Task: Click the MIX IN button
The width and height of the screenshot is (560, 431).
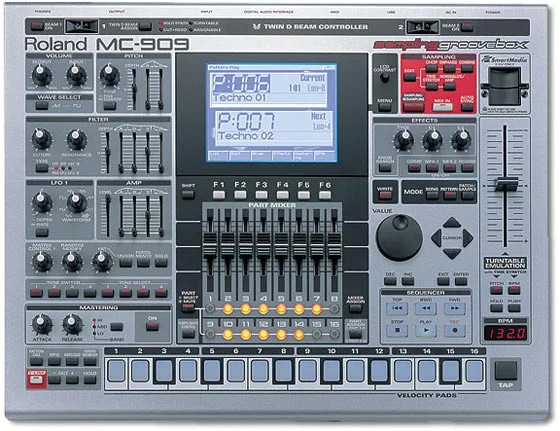Action: (x=442, y=106)
